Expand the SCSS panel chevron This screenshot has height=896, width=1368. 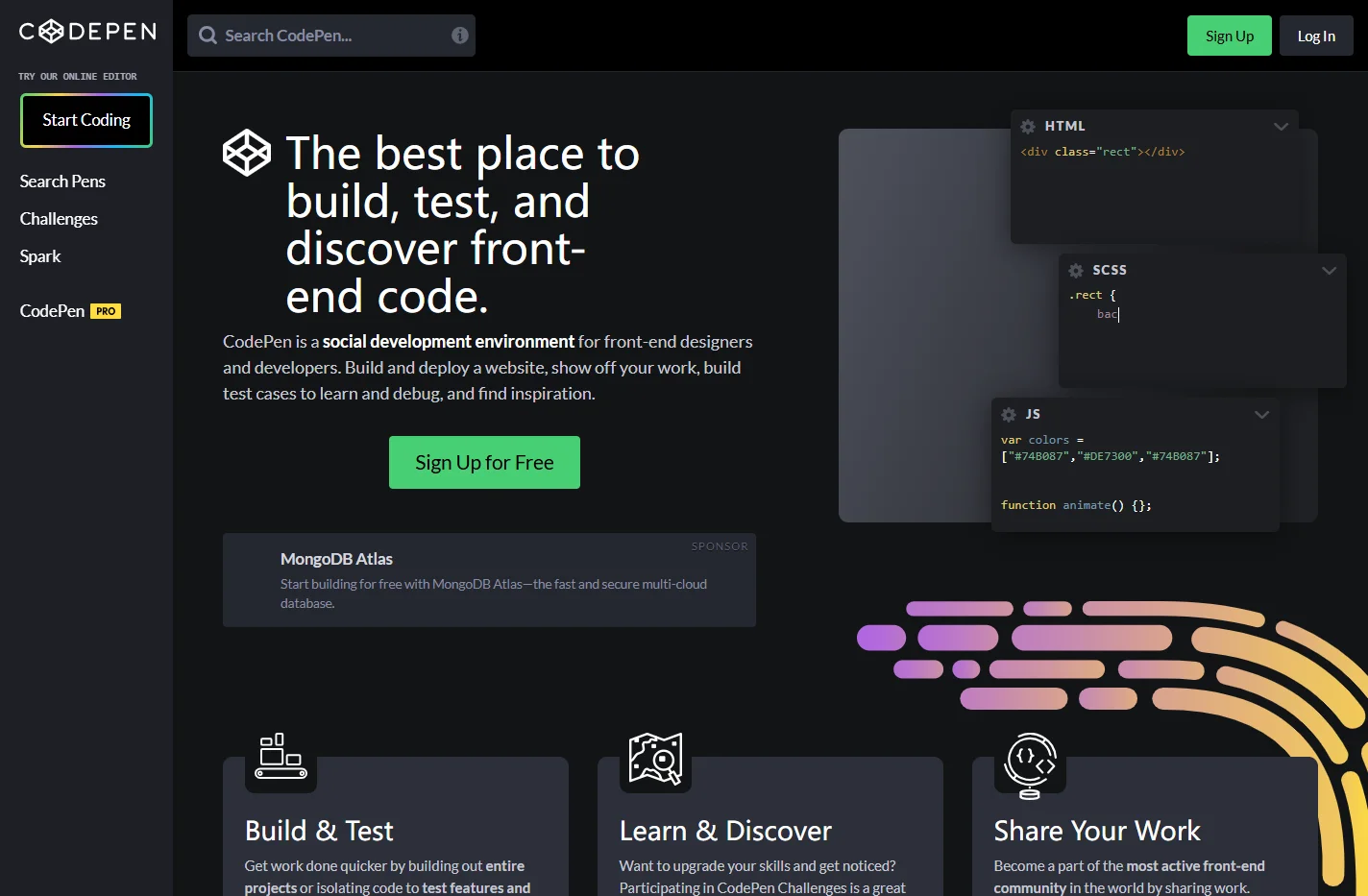click(1329, 271)
